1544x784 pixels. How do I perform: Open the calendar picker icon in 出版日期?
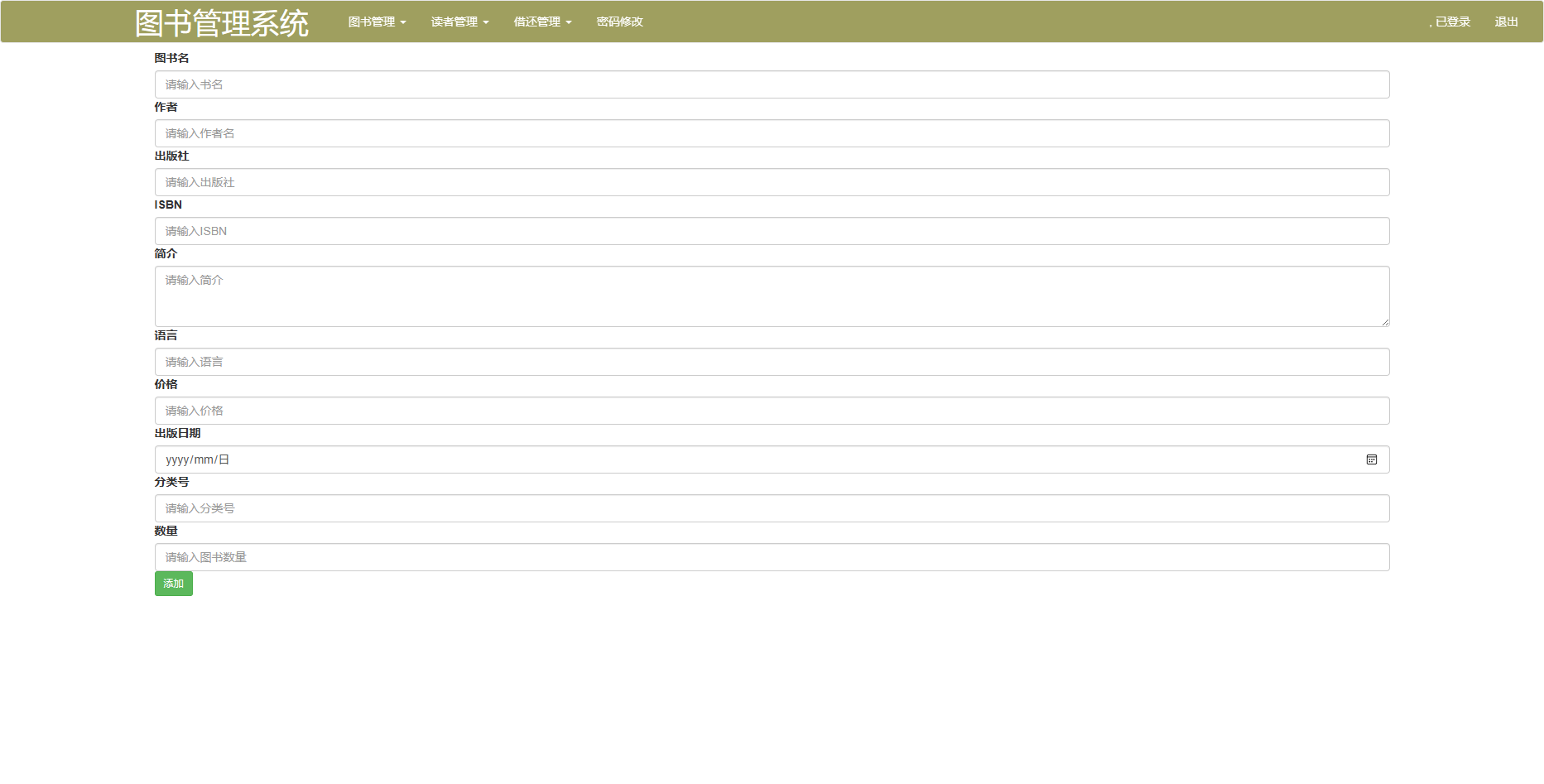tap(1371, 459)
